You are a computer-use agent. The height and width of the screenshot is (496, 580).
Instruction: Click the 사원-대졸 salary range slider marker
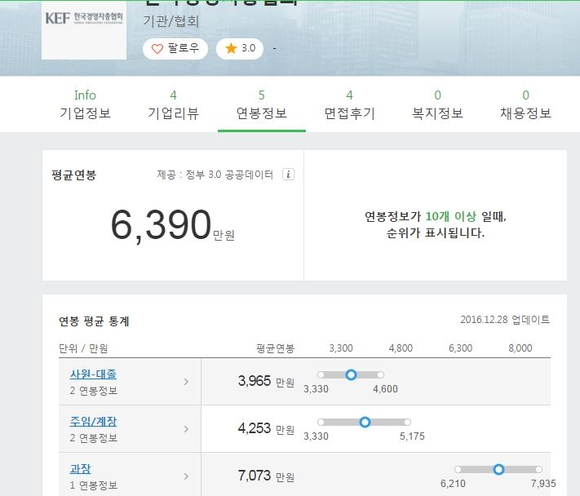click(351, 375)
